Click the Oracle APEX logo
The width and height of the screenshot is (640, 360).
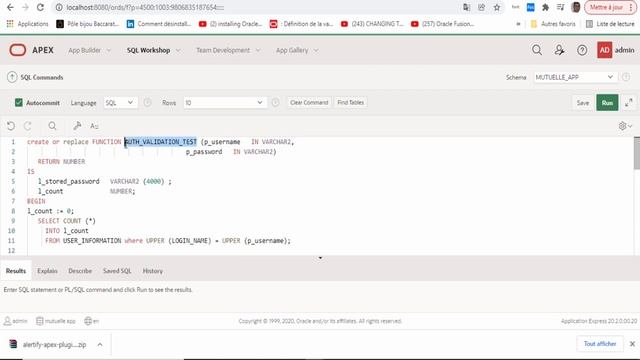tap(31, 50)
